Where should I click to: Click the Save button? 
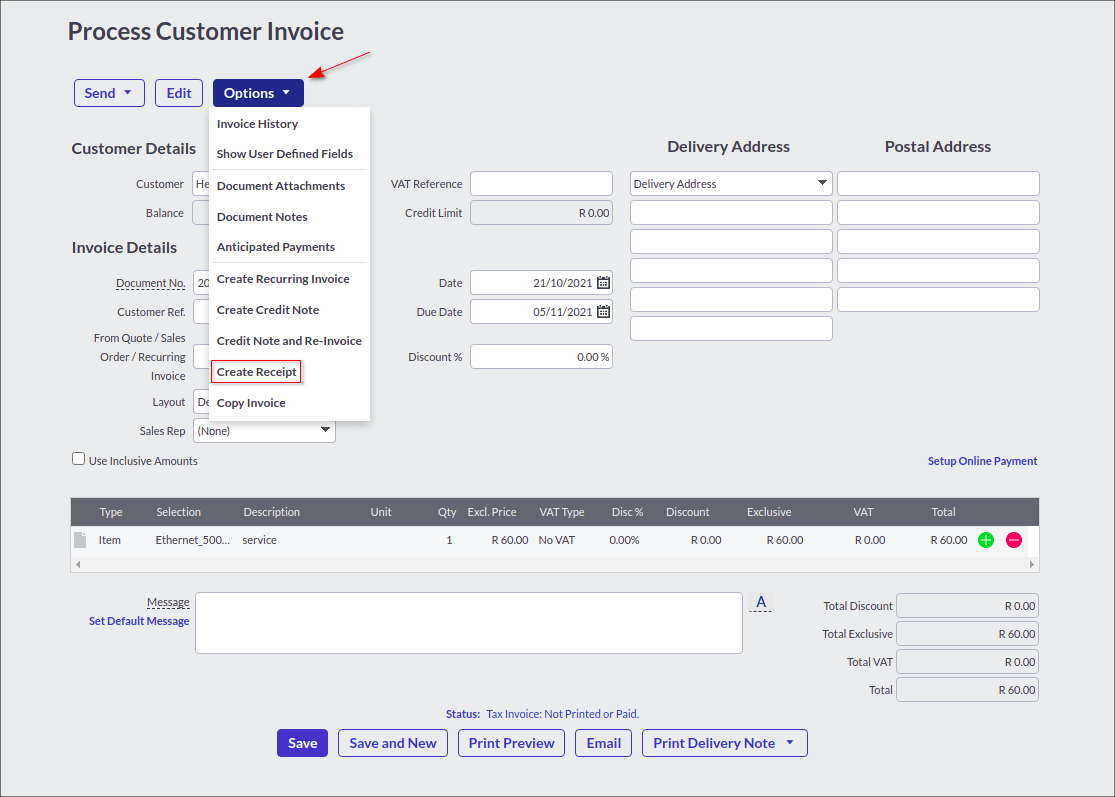coord(302,743)
